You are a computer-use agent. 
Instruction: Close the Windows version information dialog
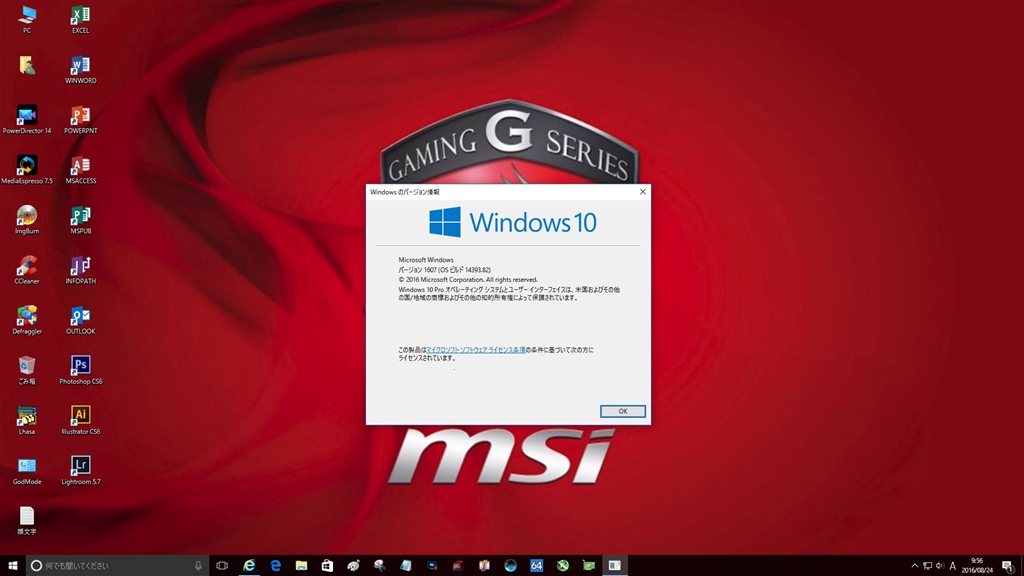click(643, 191)
